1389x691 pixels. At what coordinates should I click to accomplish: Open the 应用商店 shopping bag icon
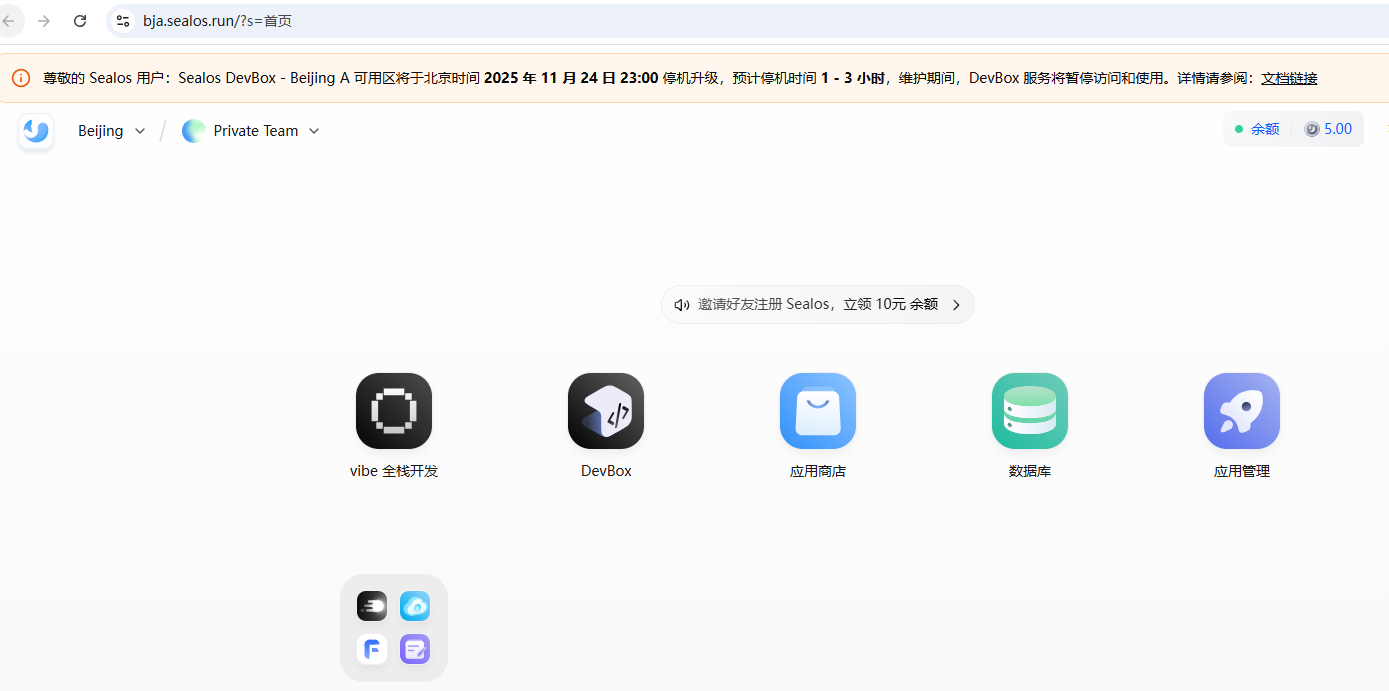tap(818, 411)
